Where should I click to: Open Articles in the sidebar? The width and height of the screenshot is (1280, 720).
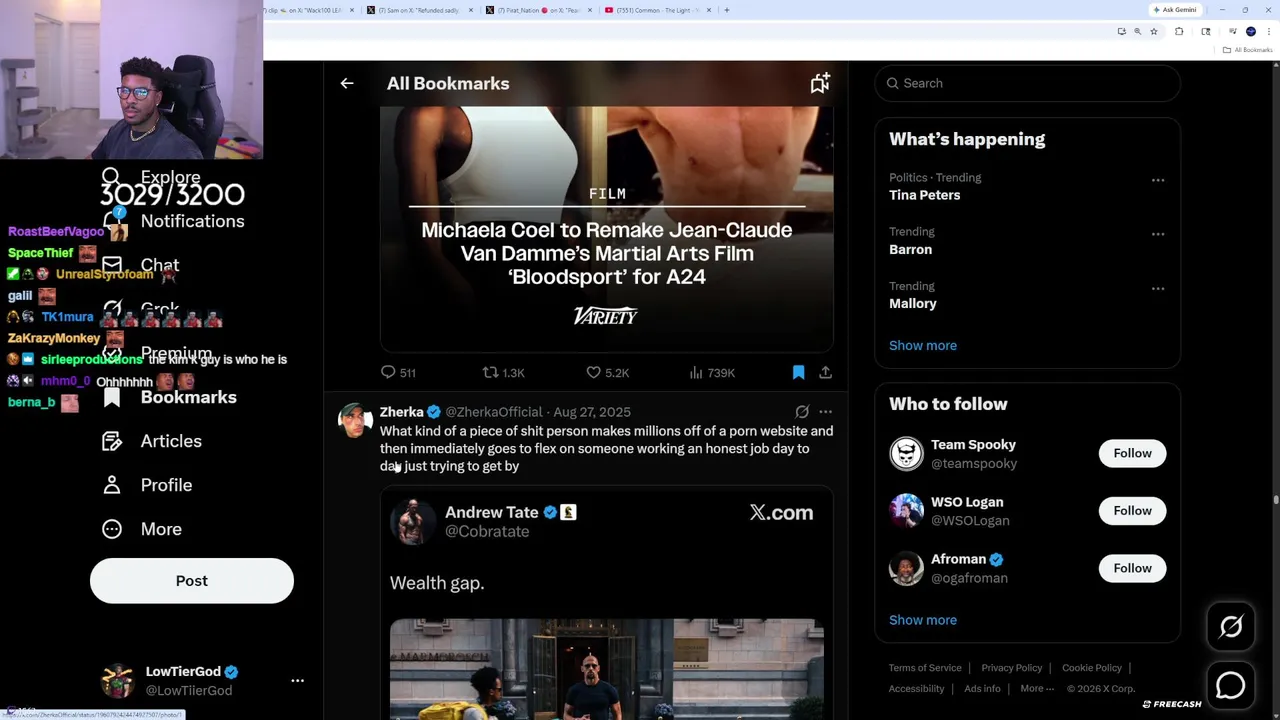click(x=171, y=441)
